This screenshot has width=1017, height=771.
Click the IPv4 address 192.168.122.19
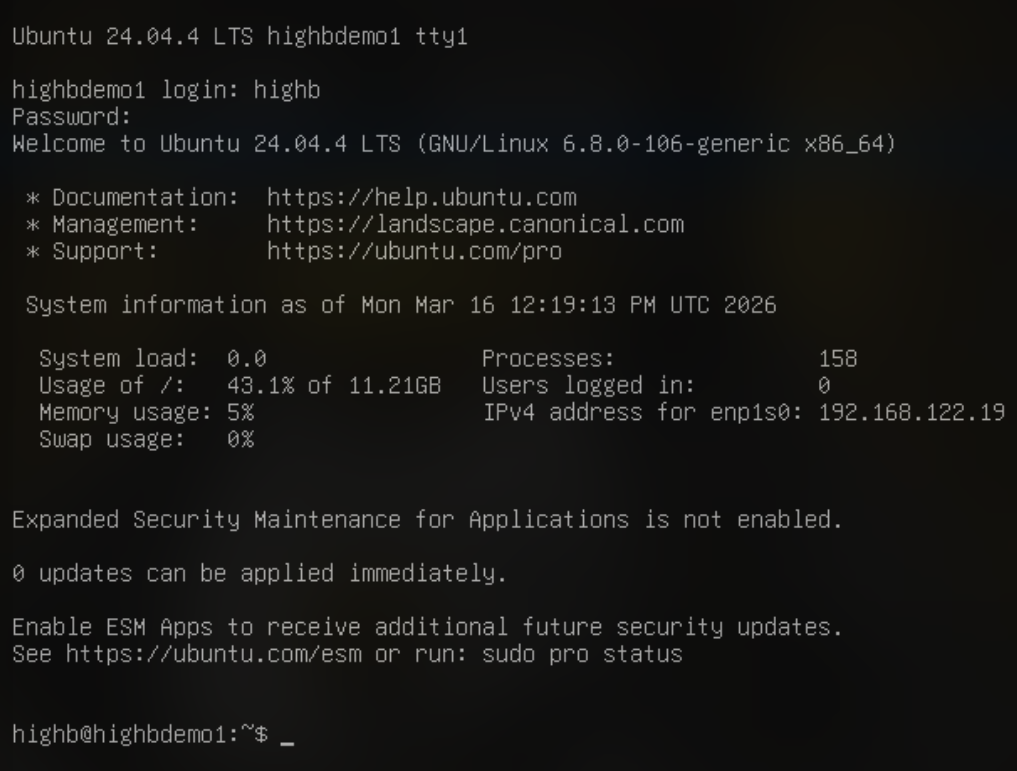point(912,413)
